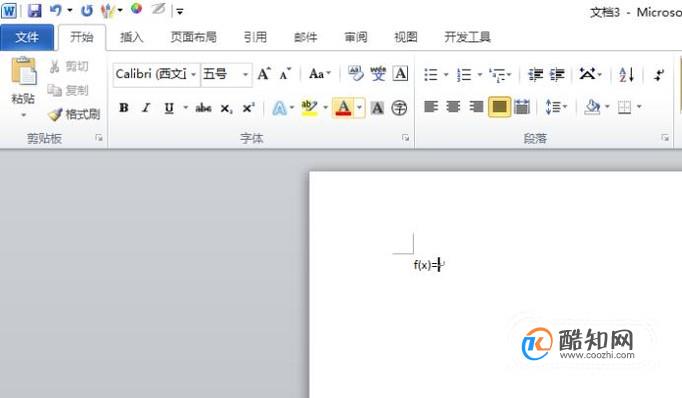682x398 pixels.
Task: Open the font name Calibri dropdown
Action: [x=194, y=74]
